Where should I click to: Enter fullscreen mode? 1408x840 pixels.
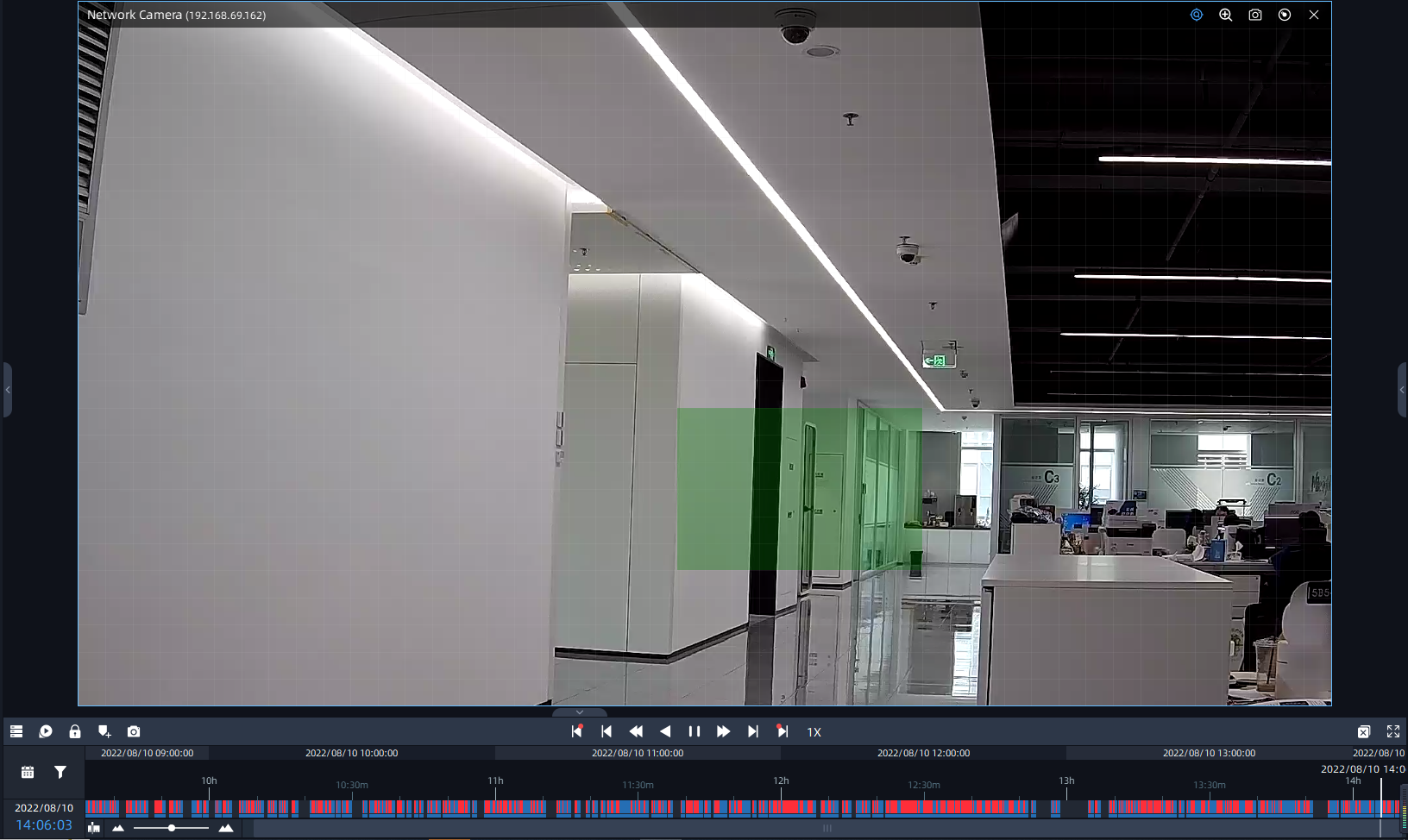[x=1392, y=731]
